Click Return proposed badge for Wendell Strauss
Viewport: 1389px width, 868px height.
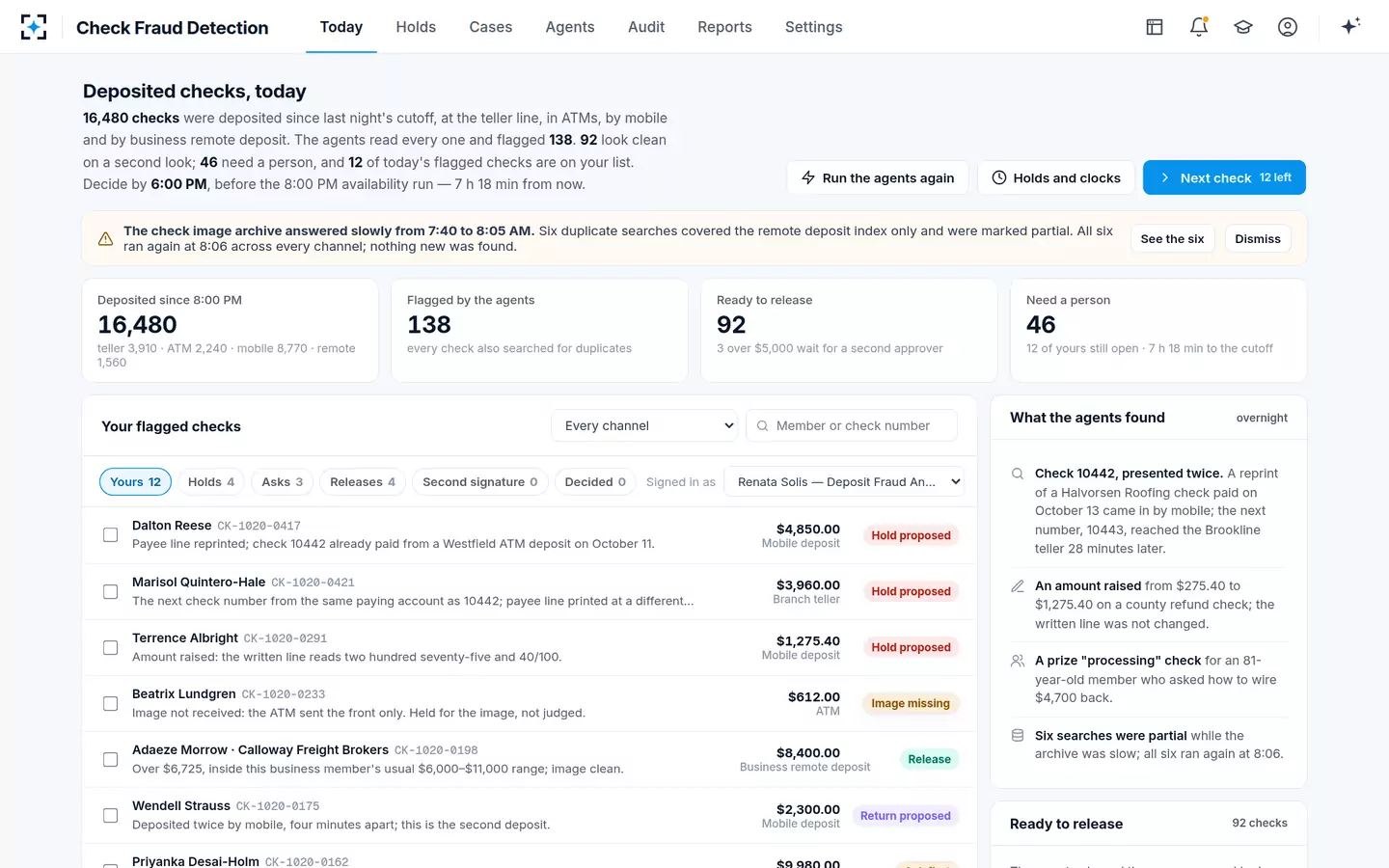coord(905,816)
